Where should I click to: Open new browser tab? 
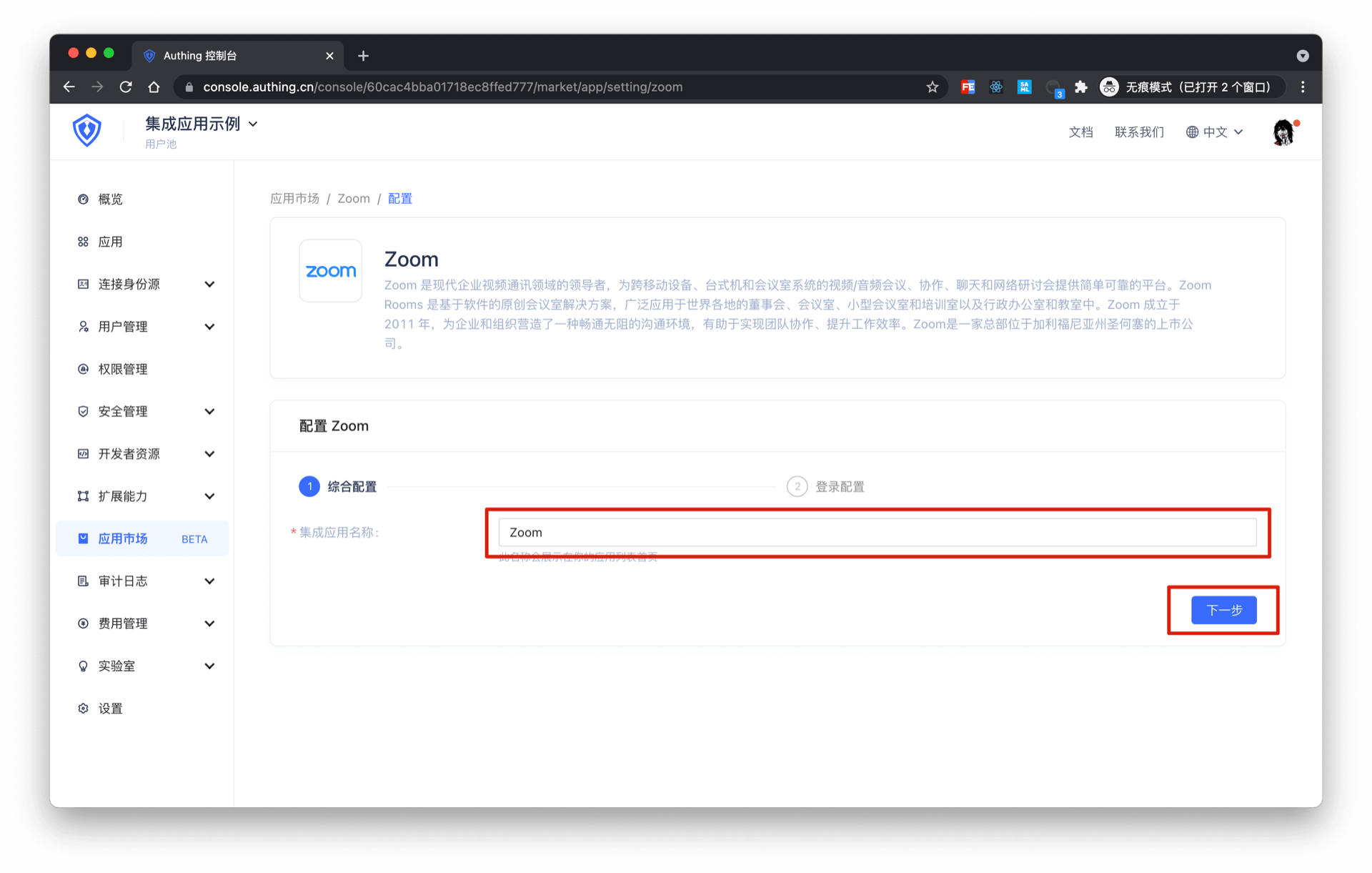coord(363,56)
